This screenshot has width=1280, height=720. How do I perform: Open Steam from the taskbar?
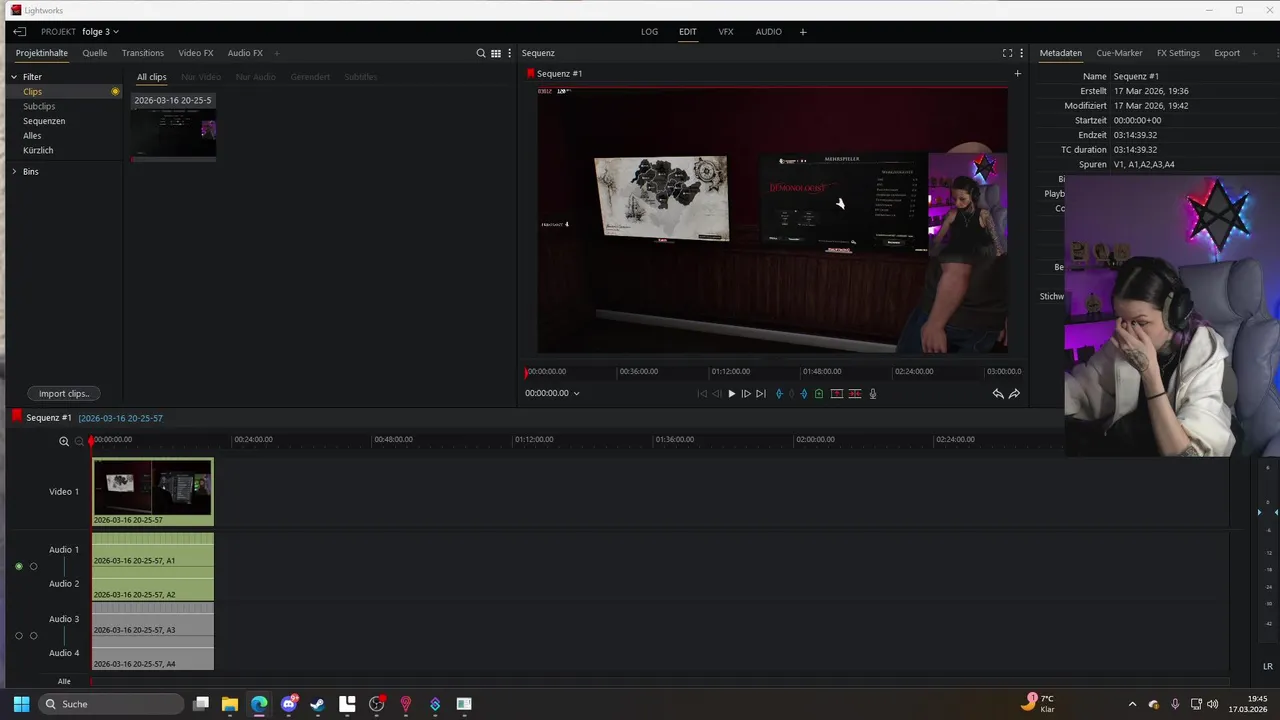[x=318, y=704]
